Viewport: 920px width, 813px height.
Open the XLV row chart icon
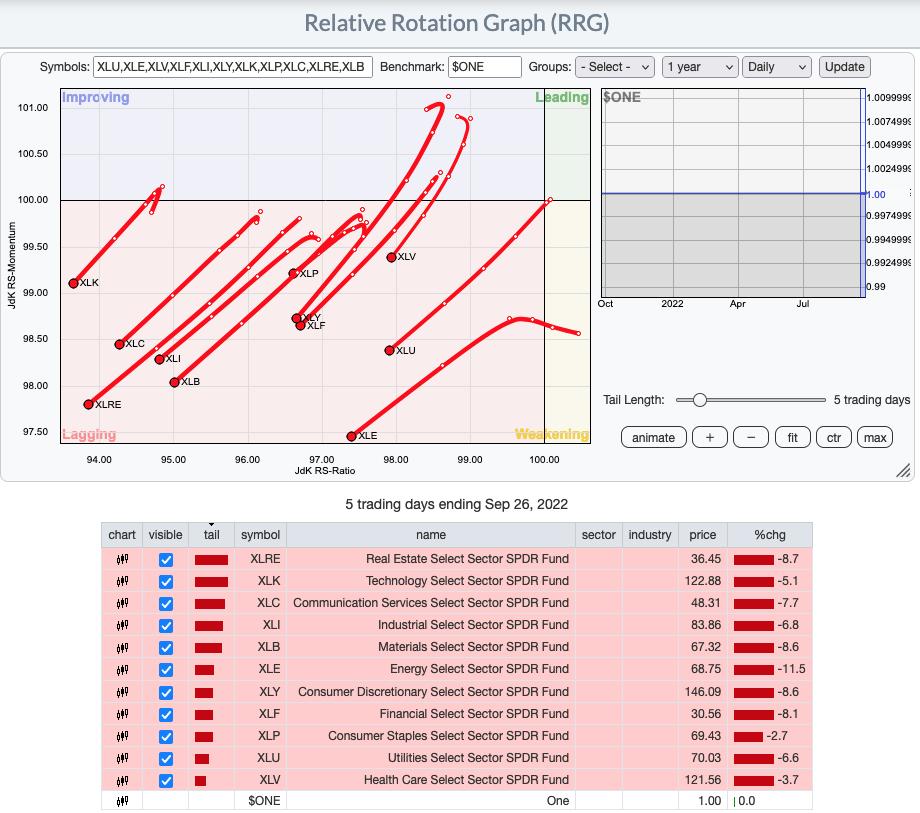[122, 781]
